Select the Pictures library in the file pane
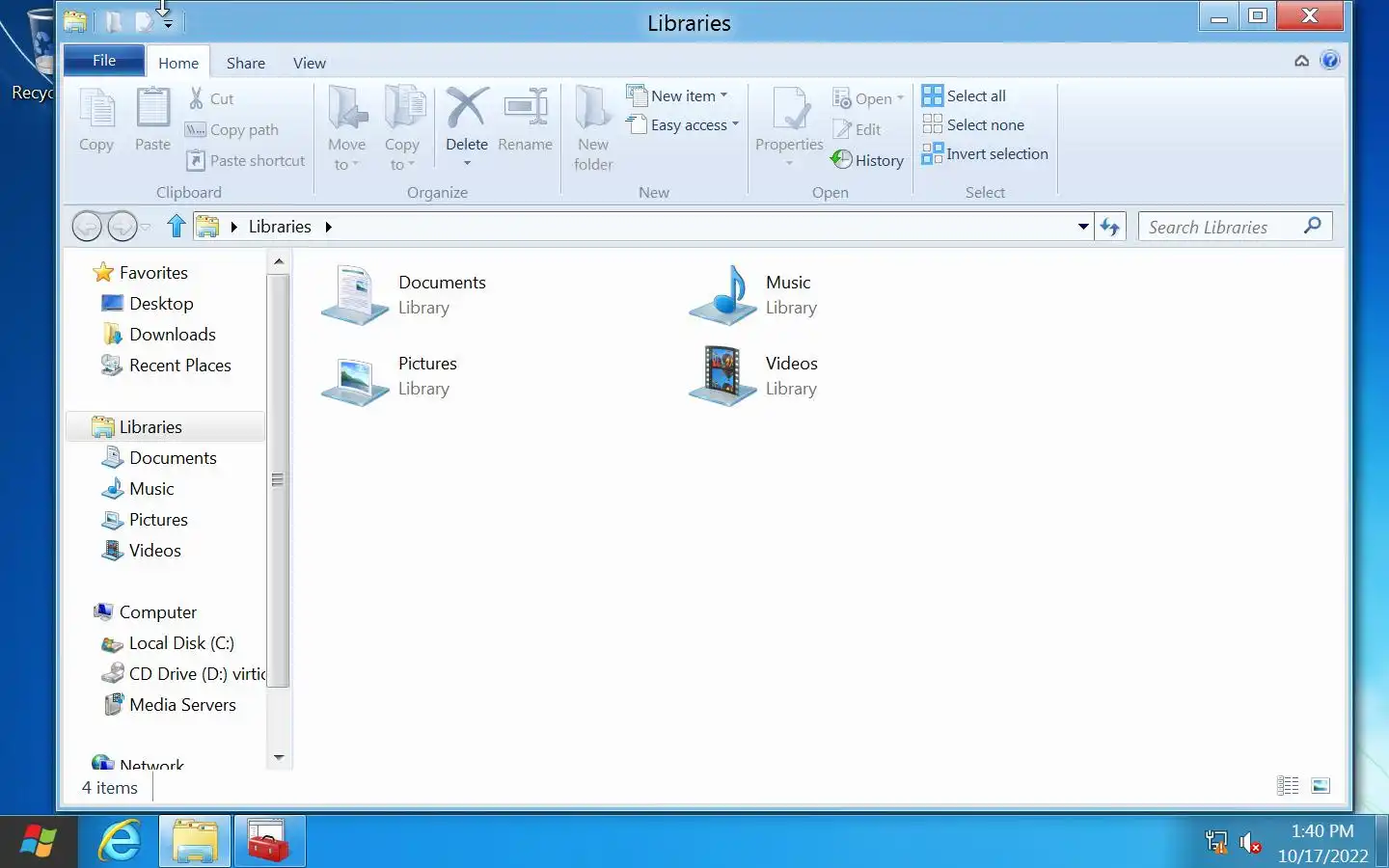Viewport: 1389px width, 868px height. point(390,376)
